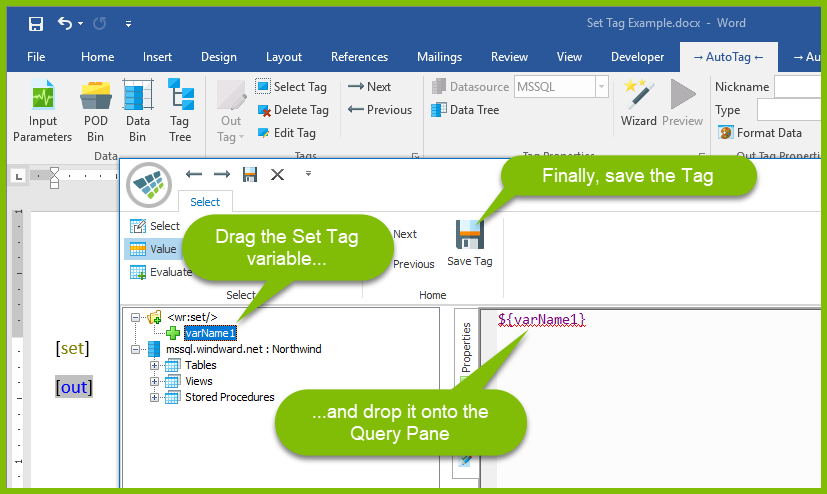Open Data Tree in ribbon
Image resolution: width=827 pixels, height=494 pixels.
tap(465, 110)
